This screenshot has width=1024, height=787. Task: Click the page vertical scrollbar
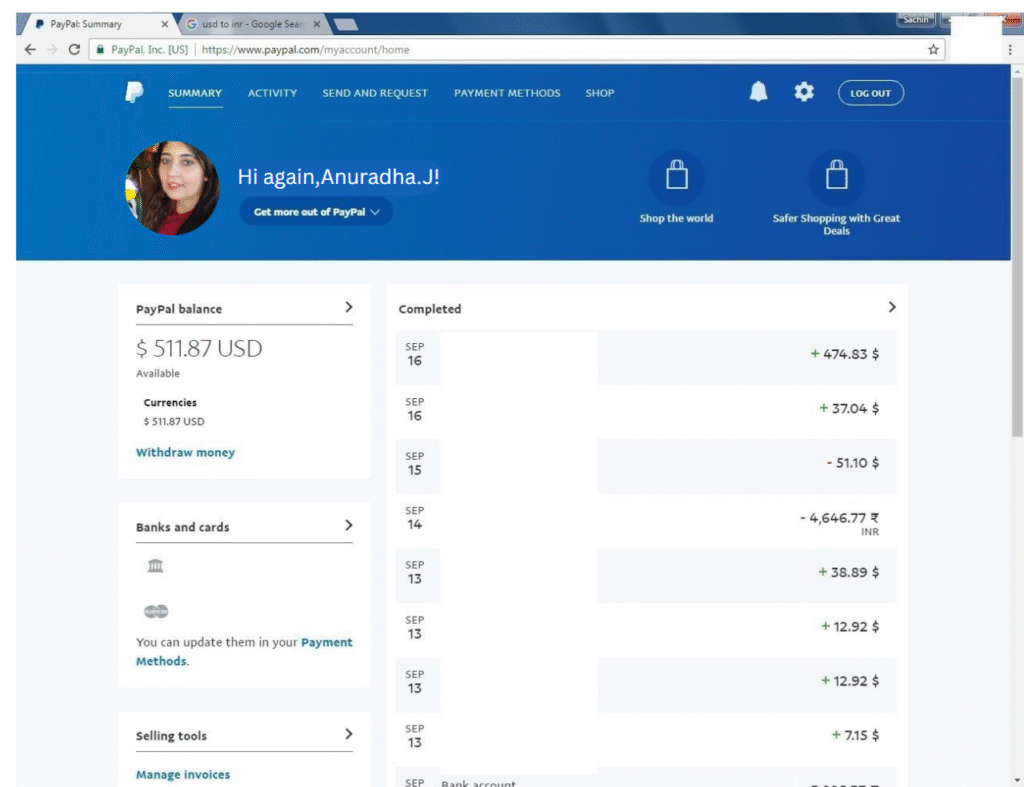click(1017, 250)
